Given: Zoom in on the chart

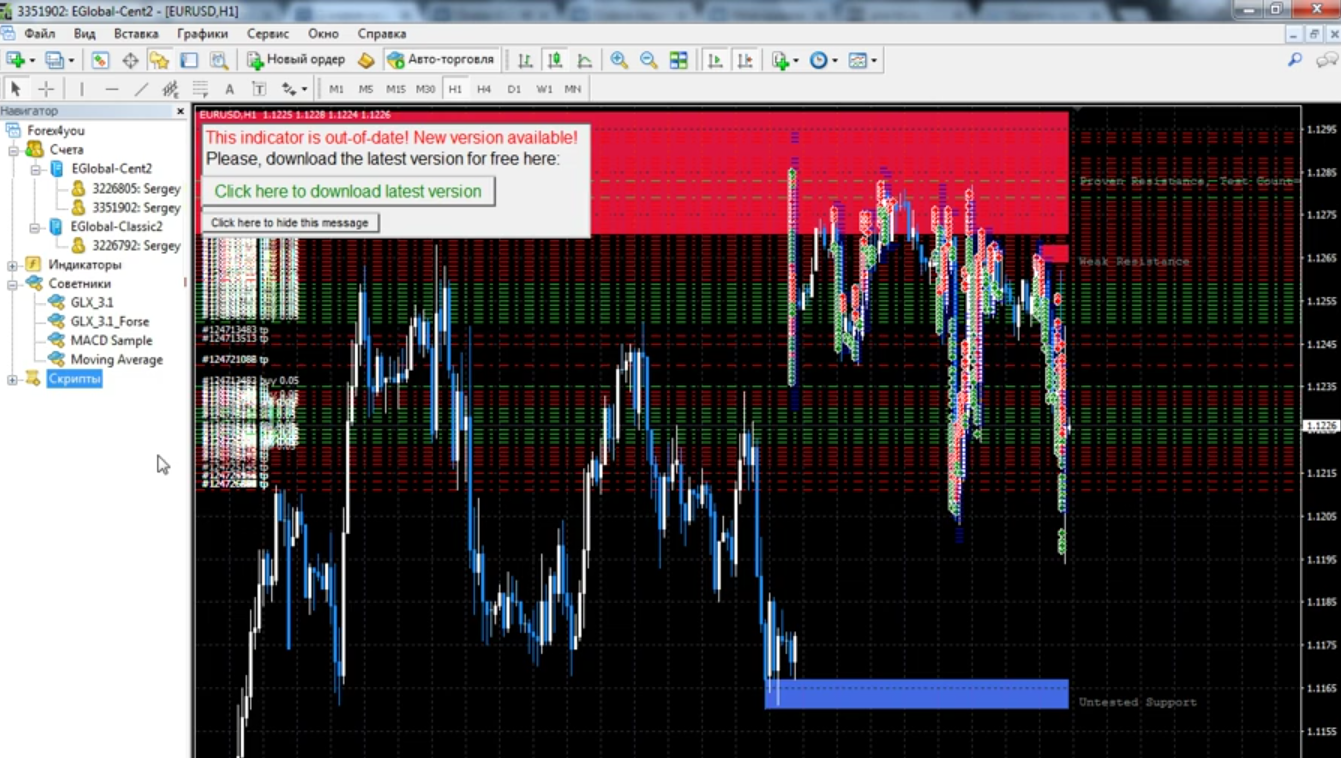Looking at the screenshot, I should click(x=619, y=60).
